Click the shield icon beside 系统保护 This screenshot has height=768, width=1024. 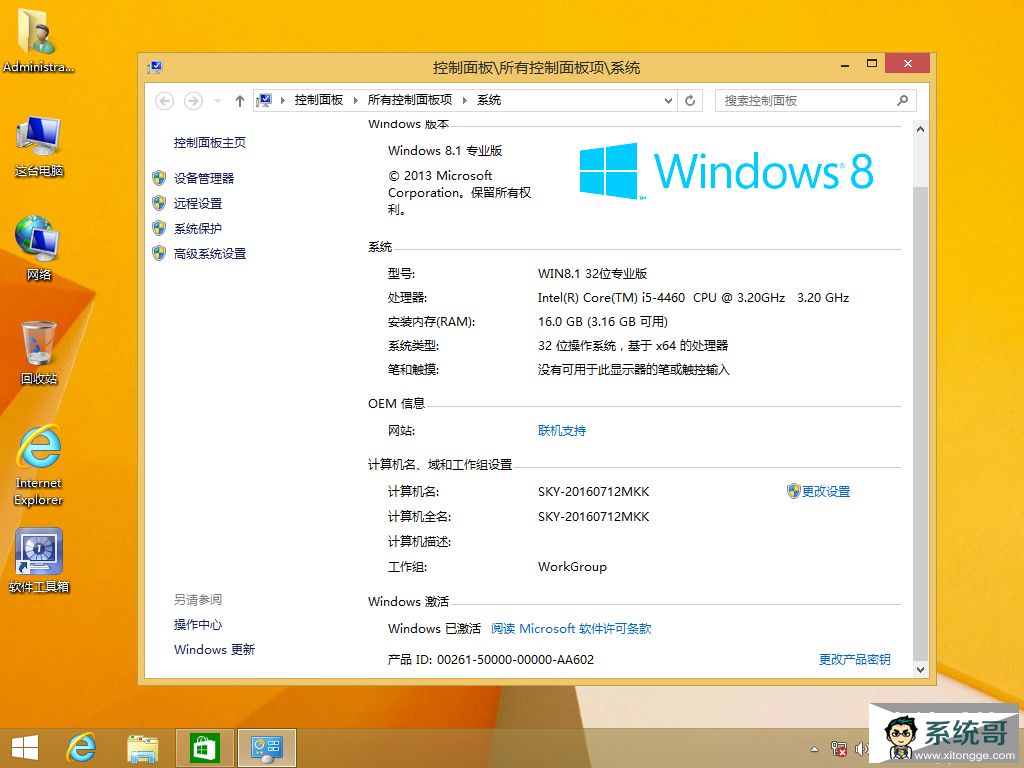pos(159,228)
